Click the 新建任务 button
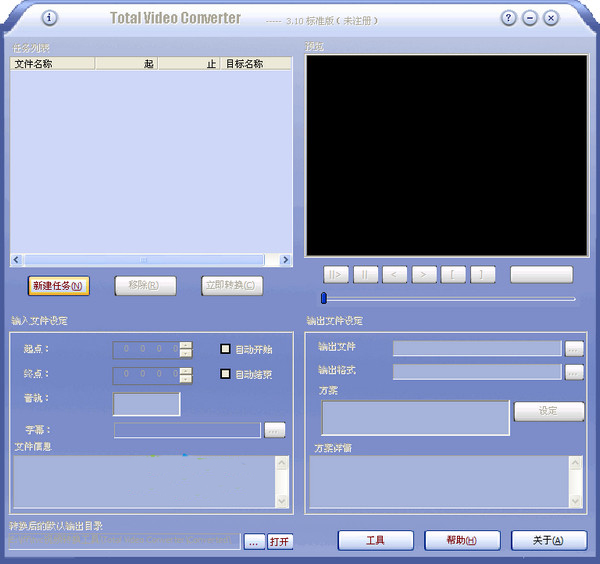 (59, 286)
